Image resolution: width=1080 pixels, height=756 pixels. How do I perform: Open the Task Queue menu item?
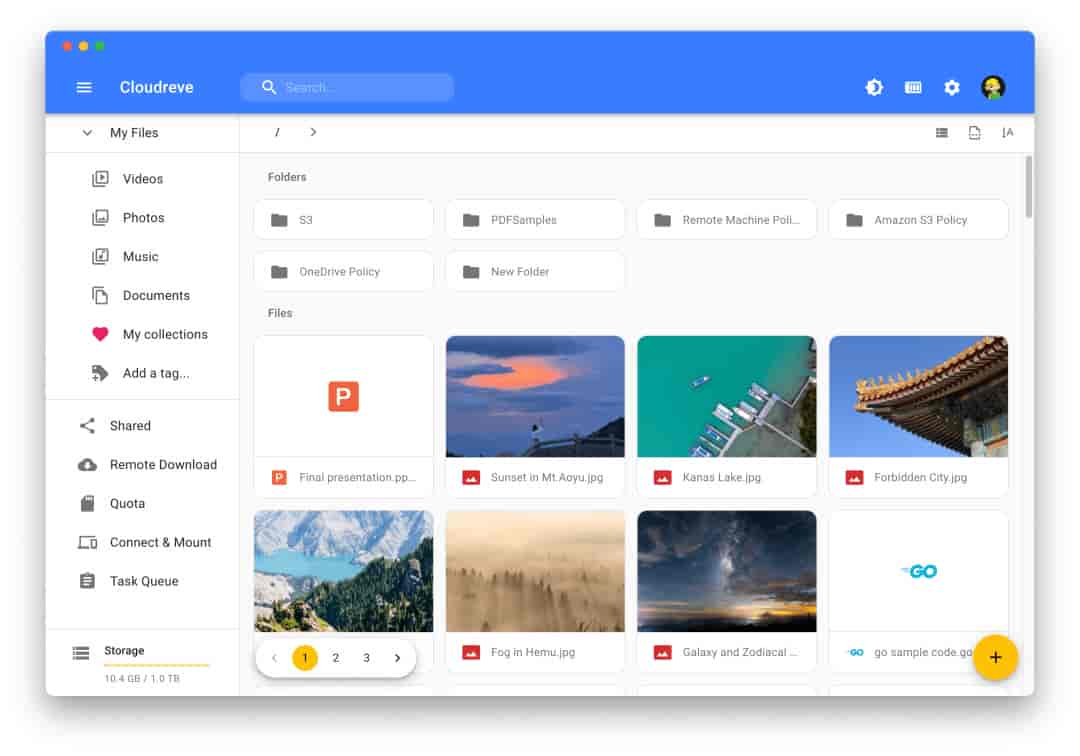click(143, 581)
